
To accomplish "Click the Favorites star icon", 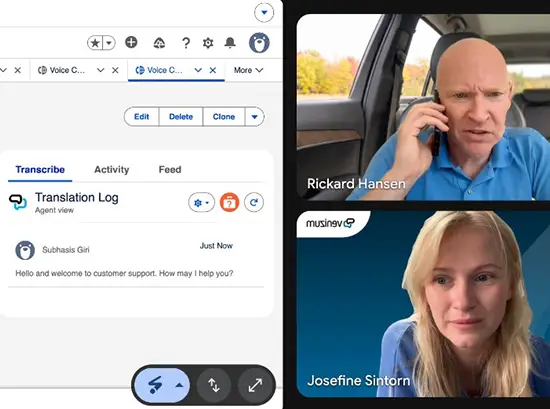I will [95, 43].
